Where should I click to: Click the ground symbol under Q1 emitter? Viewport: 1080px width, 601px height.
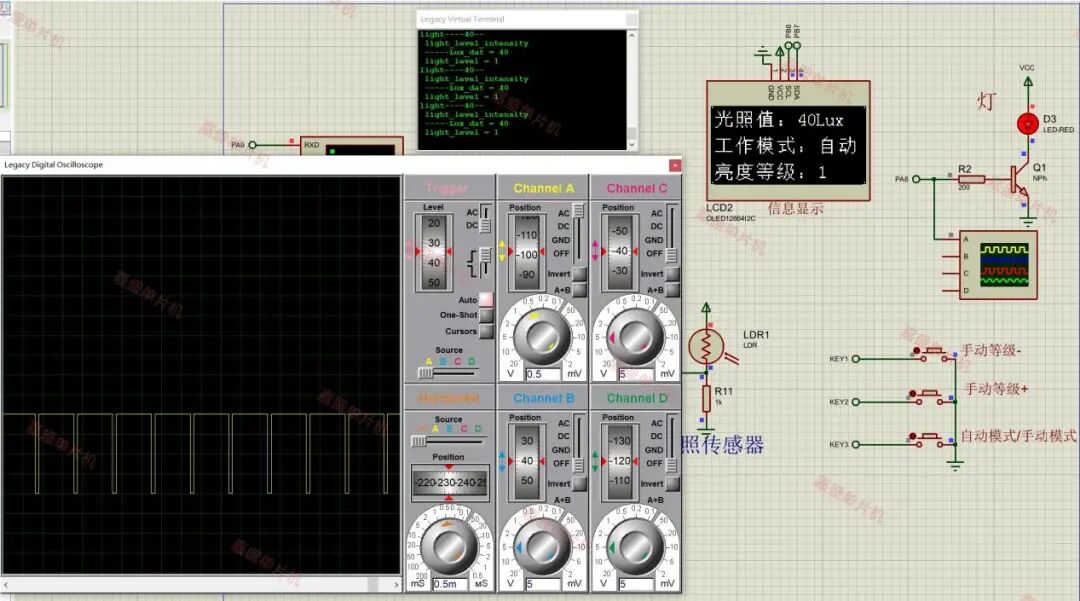pyautogui.click(x=1028, y=222)
